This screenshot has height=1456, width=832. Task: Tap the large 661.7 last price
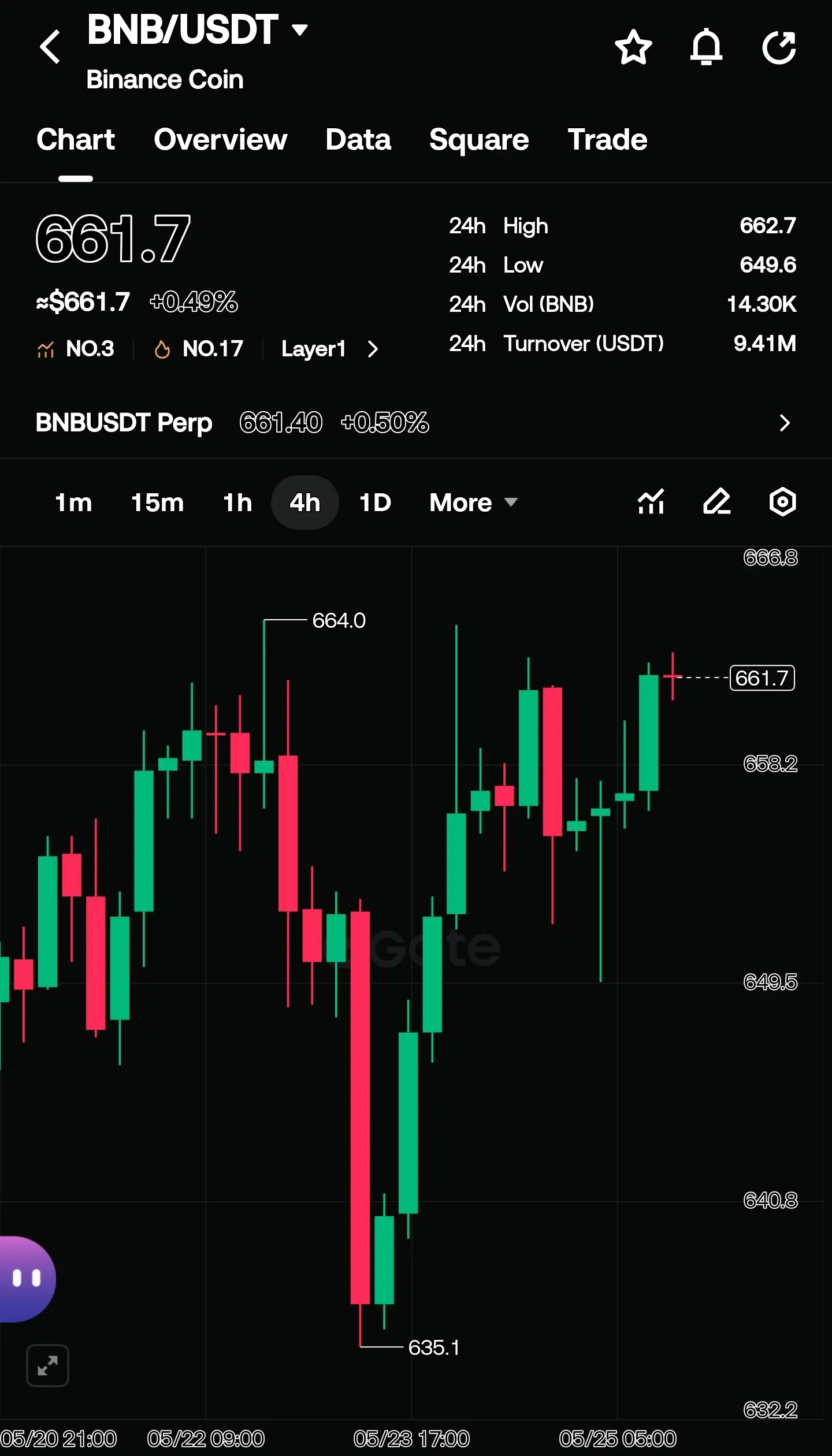(113, 239)
